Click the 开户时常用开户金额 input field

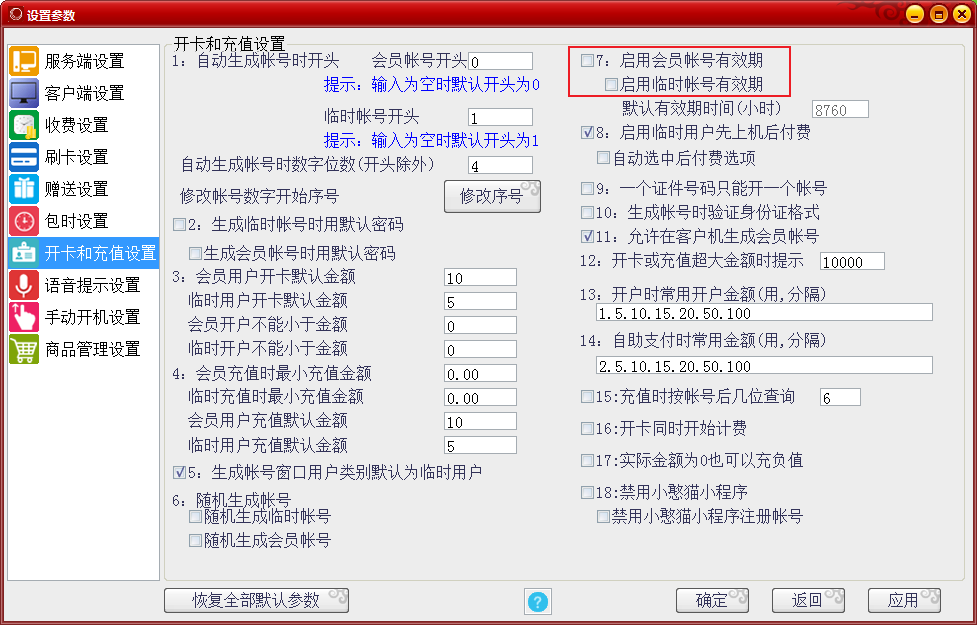click(x=764, y=312)
